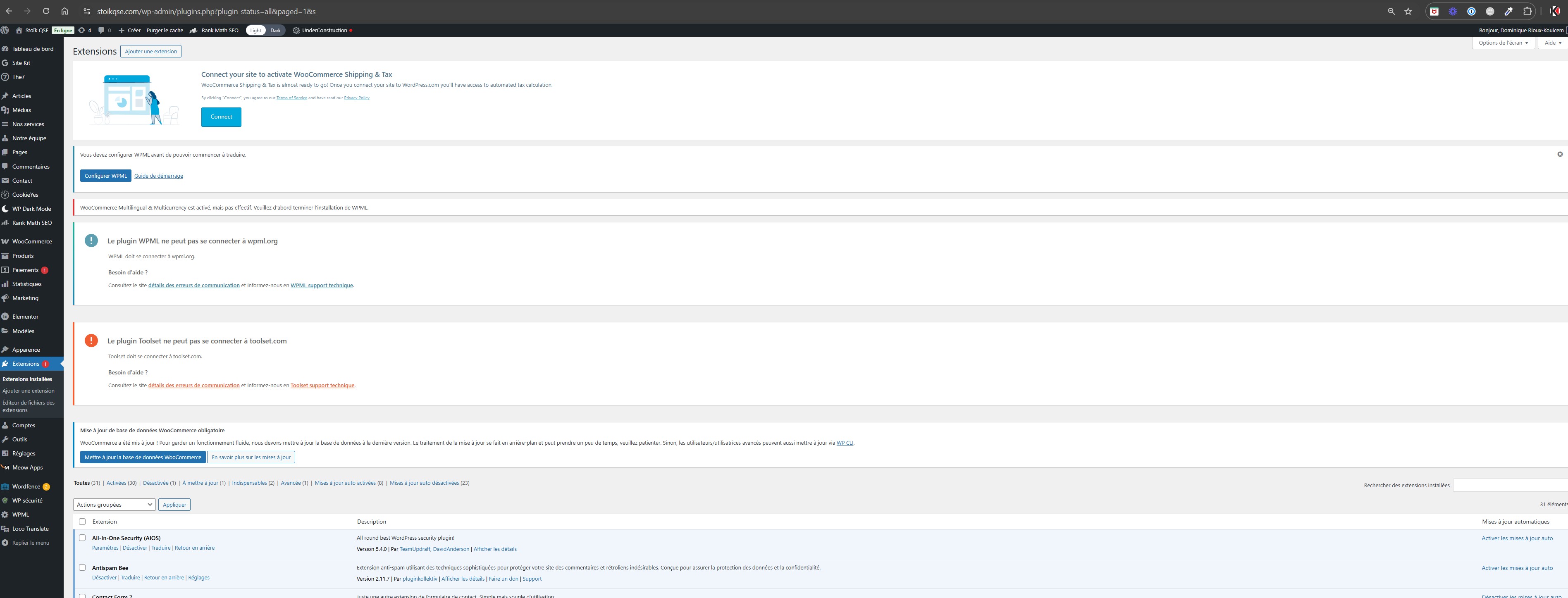Click the Créer plus item
The height and width of the screenshot is (598, 1568).
coord(129,31)
